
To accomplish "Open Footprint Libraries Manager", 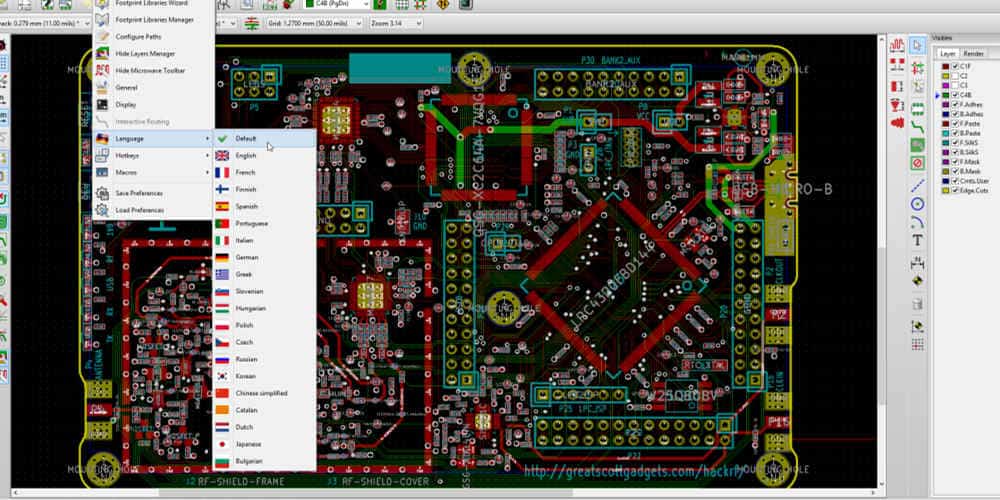I will (152, 20).
